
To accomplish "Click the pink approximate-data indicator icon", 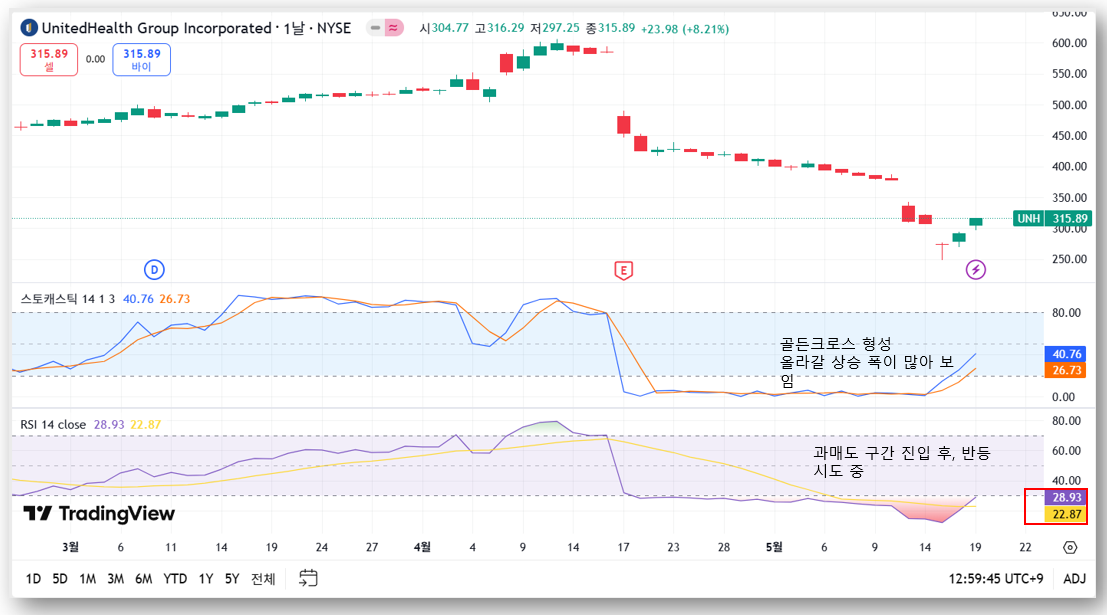I will click(393, 28).
